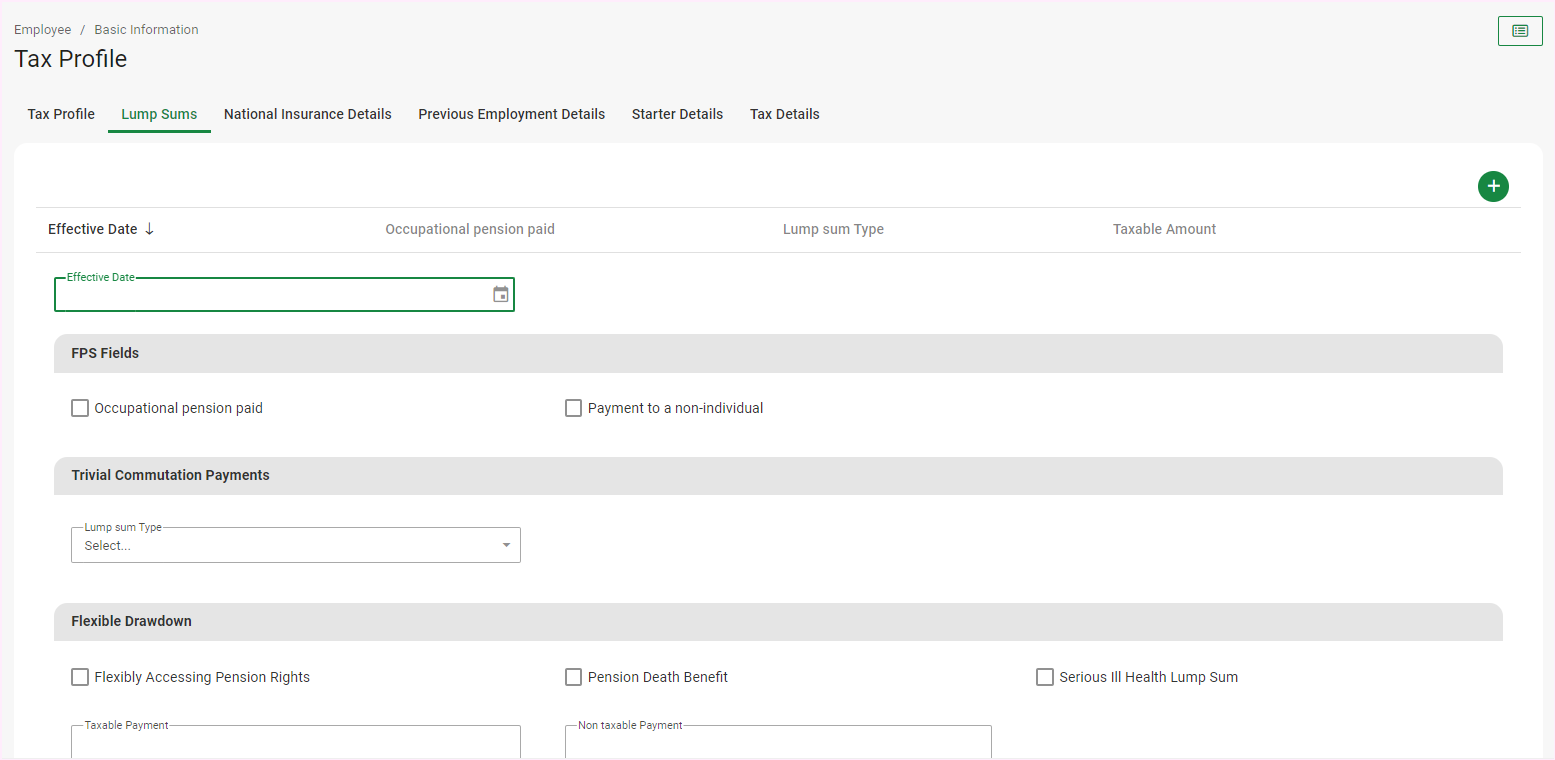This screenshot has width=1555, height=760.
Task: Enable the Occupational pension paid checkbox
Action: [80, 408]
